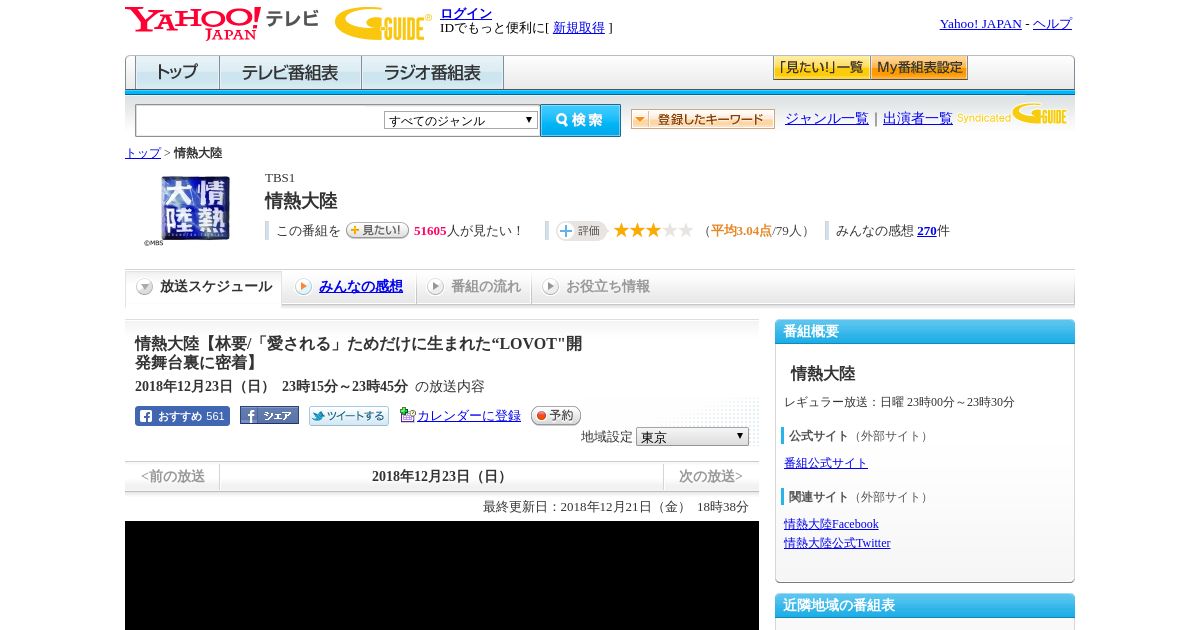Viewport: 1200px width, 630px height.
Task: Open the 情熱大陸公式Twitter link
Action: point(837,543)
